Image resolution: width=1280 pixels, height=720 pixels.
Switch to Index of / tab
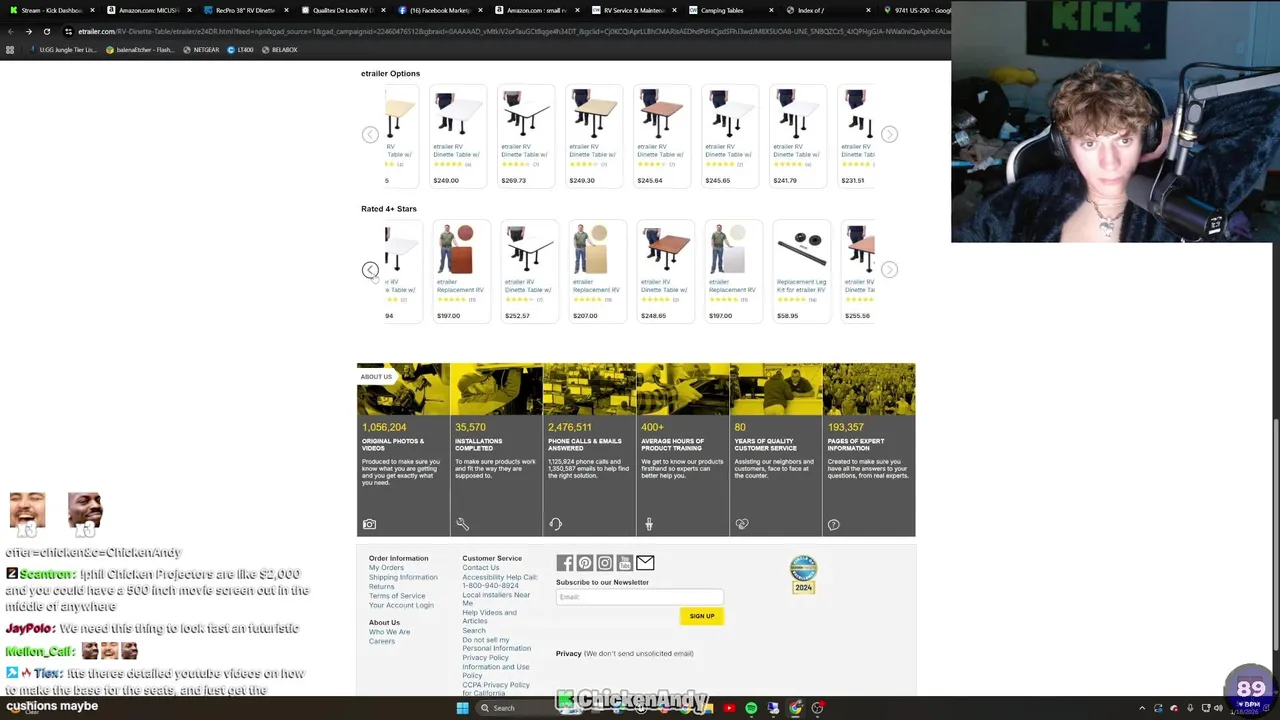(828, 10)
